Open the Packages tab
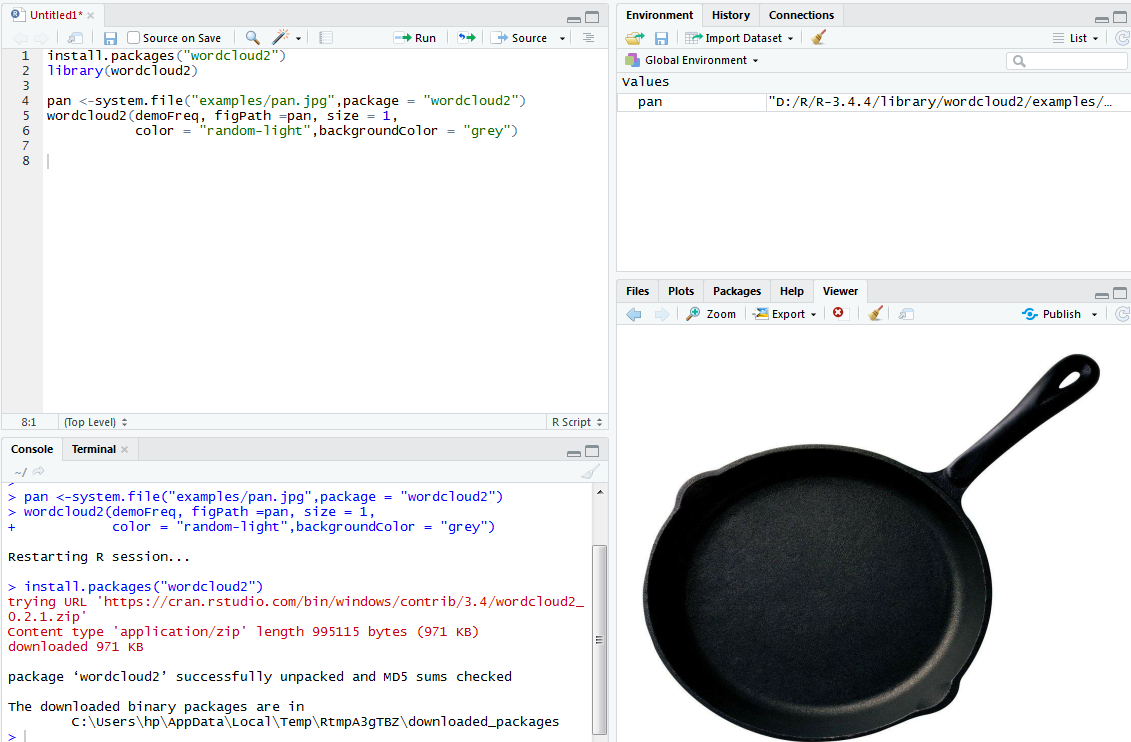 [x=736, y=291]
